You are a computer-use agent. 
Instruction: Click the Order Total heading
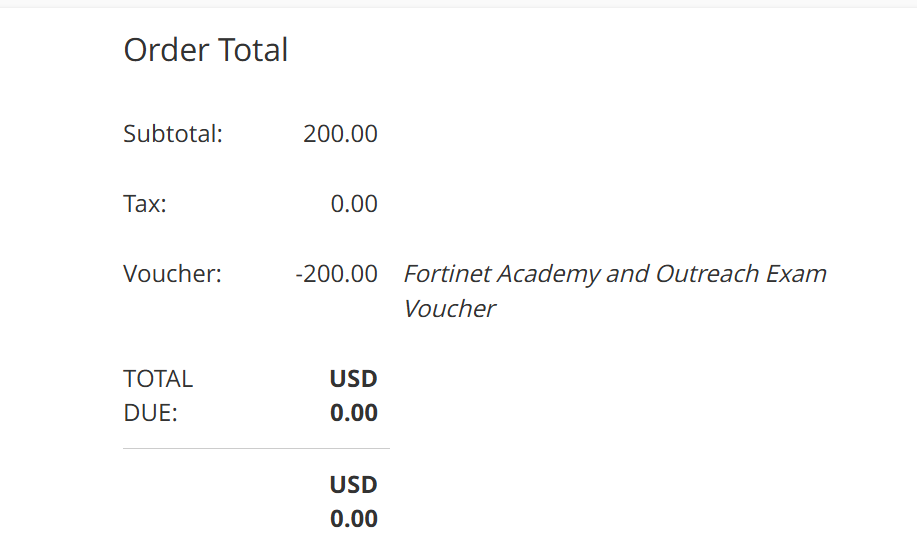pos(205,50)
